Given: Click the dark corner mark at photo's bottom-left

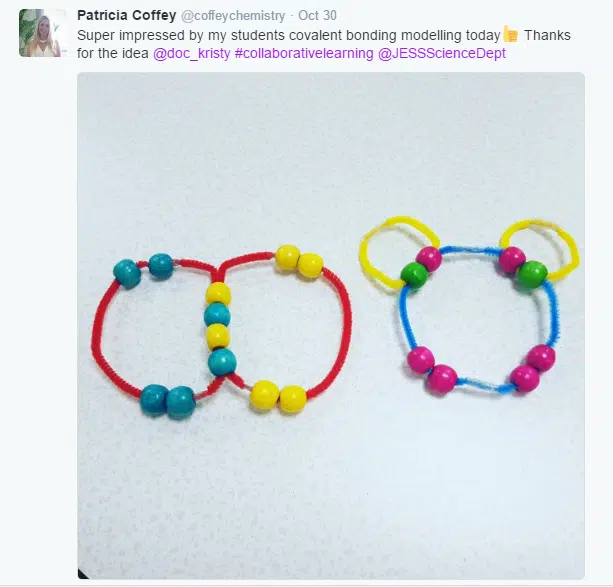Looking at the screenshot, I should coord(83,574).
